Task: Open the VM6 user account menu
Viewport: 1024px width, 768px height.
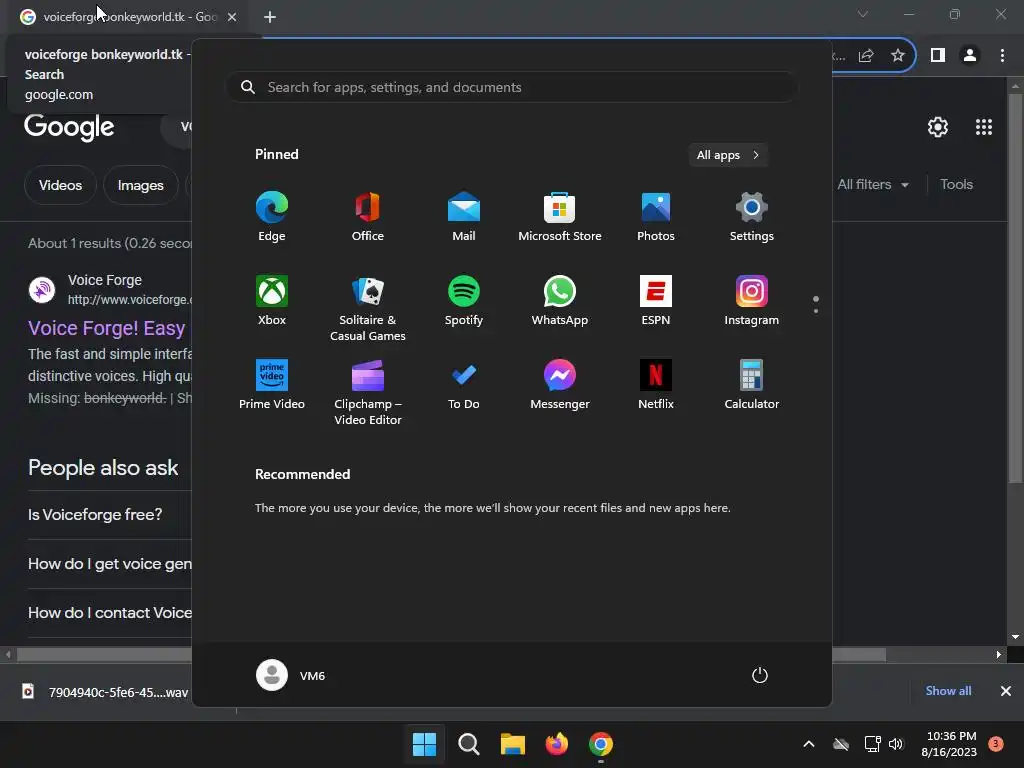Action: [291, 675]
